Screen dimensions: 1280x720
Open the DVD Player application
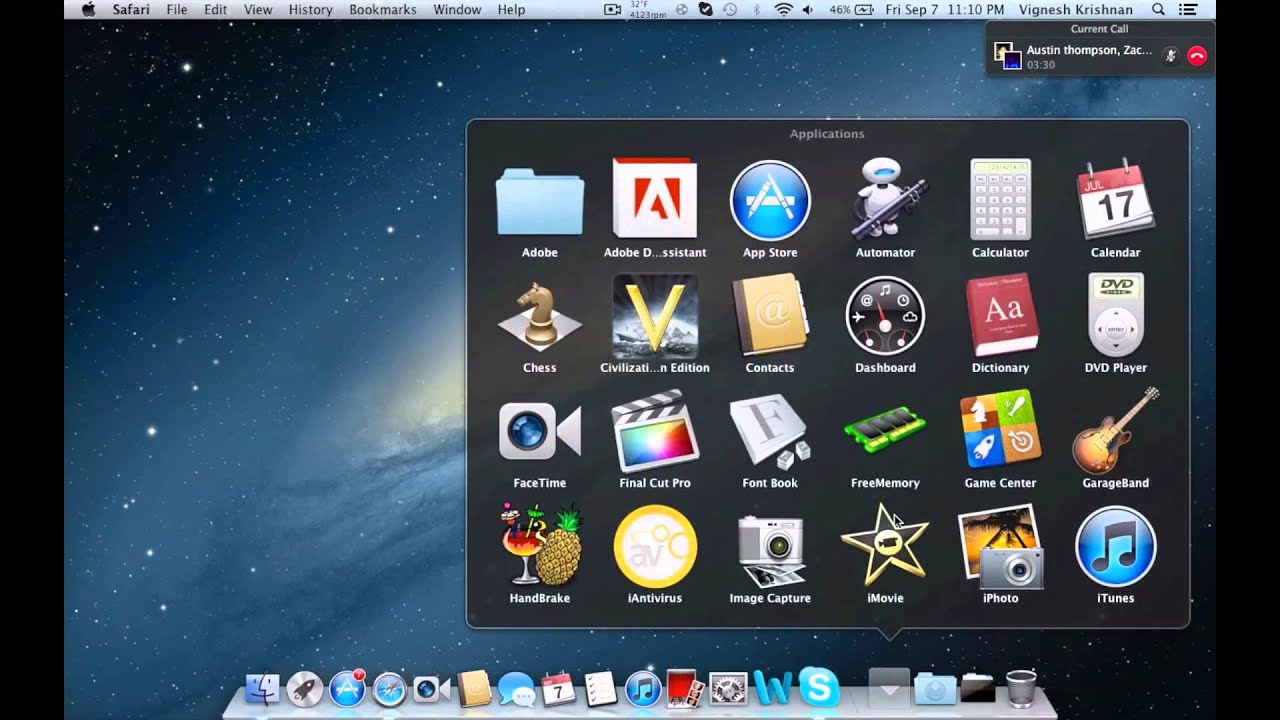click(1115, 314)
